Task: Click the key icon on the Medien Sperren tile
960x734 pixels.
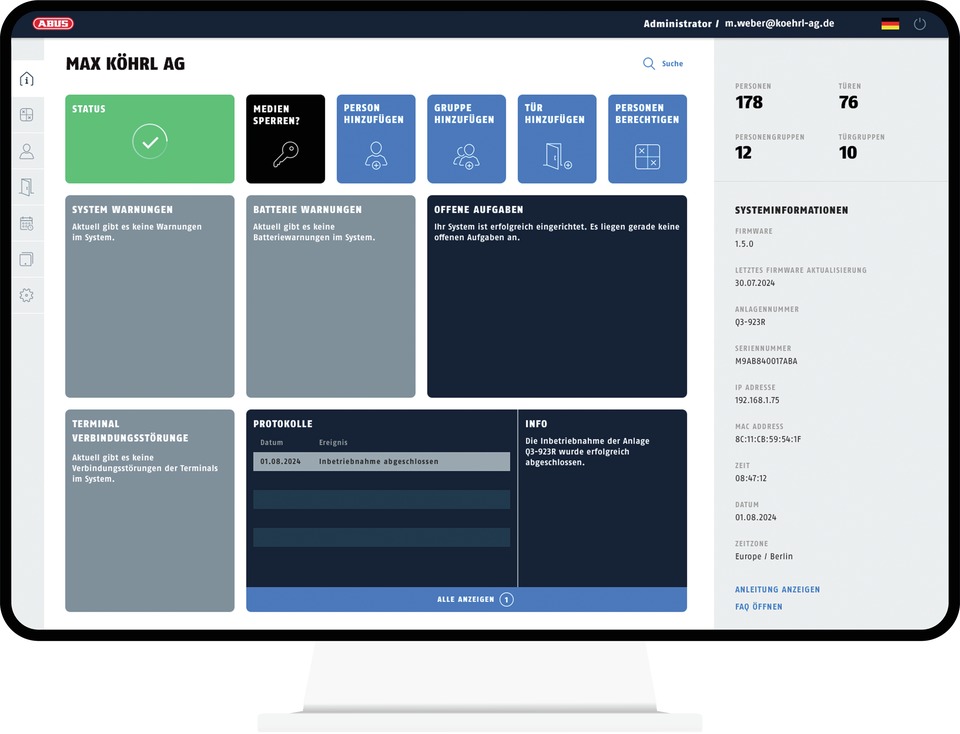Action: [285, 152]
